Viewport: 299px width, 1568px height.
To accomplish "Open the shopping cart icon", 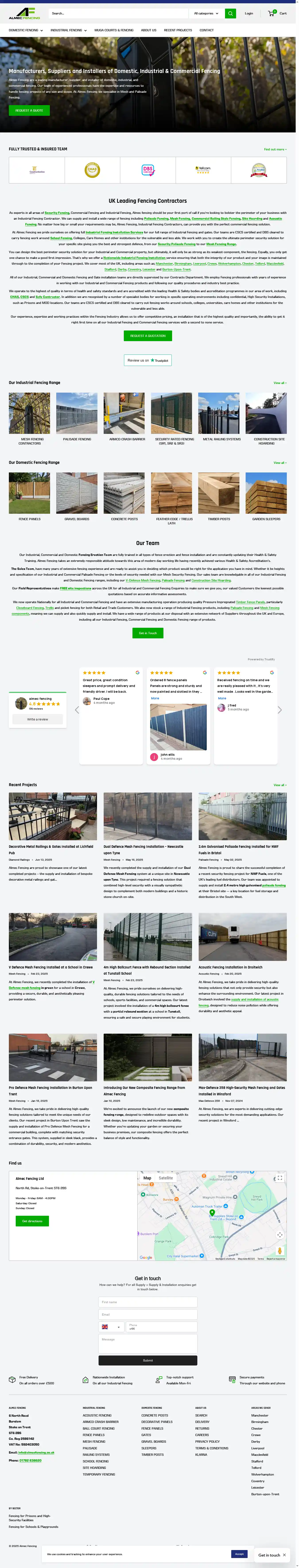I will pyautogui.click(x=272, y=13).
